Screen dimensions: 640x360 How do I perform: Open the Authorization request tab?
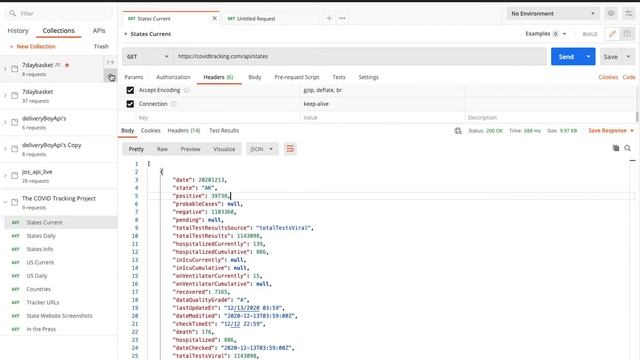(173, 77)
